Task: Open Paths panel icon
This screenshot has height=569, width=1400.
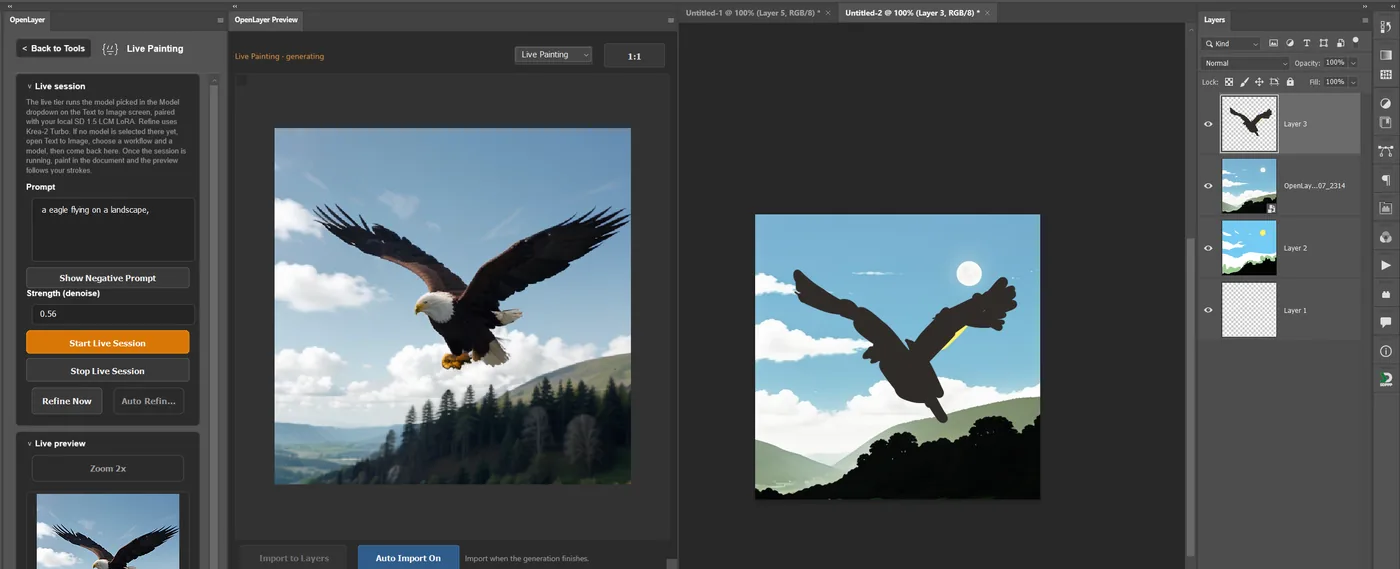Action: point(1385,151)
